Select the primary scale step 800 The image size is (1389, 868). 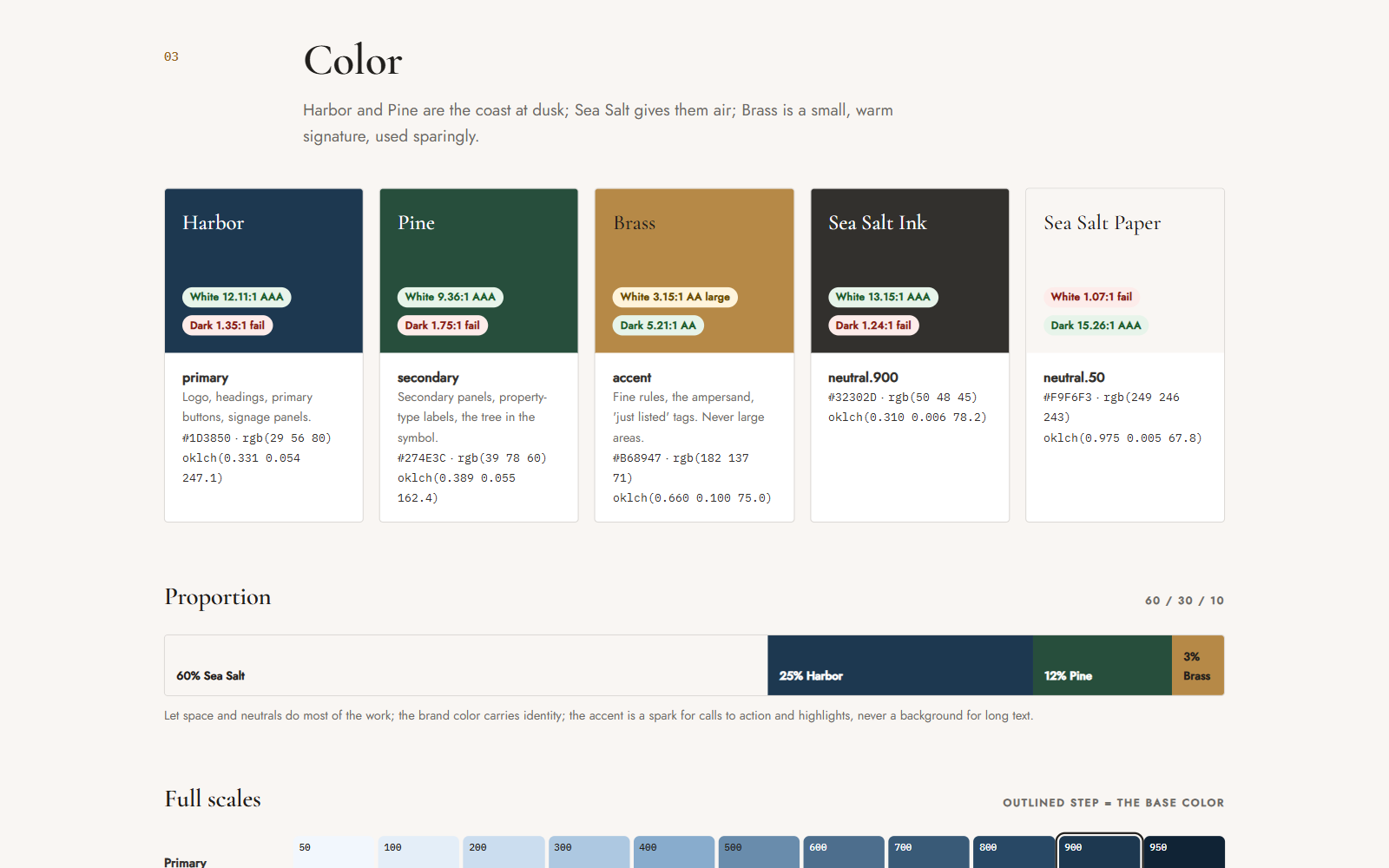tap(1014, 852)
